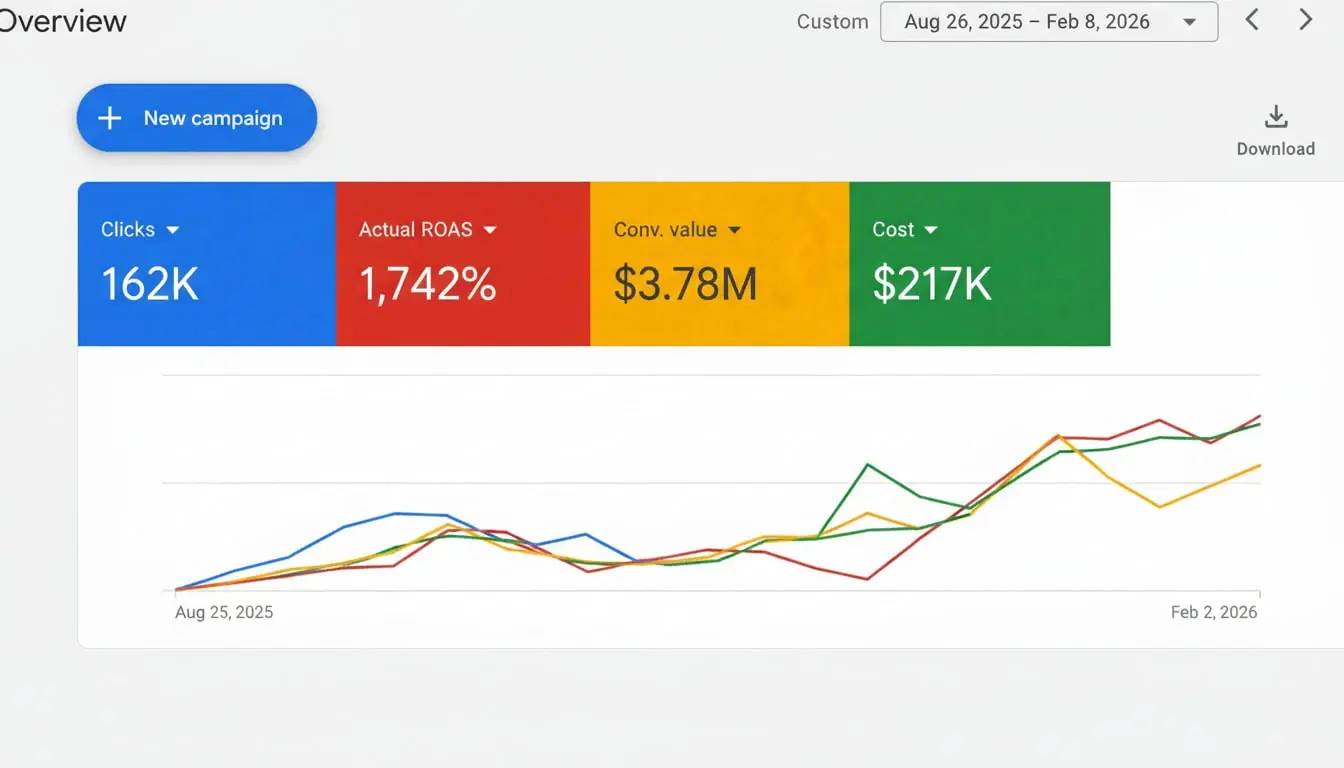Select the green $217K Cost scorecard

(x=979, y=264)
